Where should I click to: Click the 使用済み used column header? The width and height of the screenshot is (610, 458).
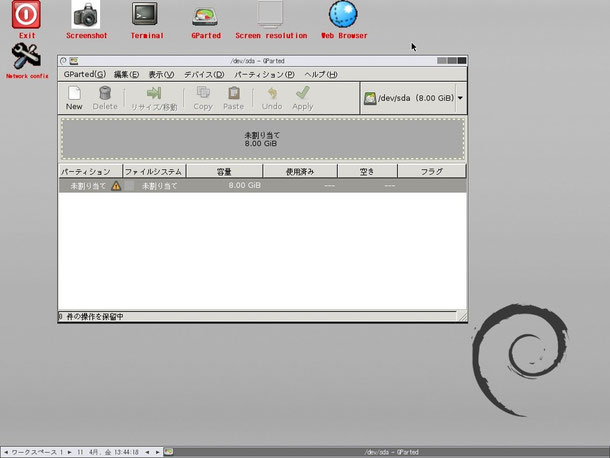[300, 171]
